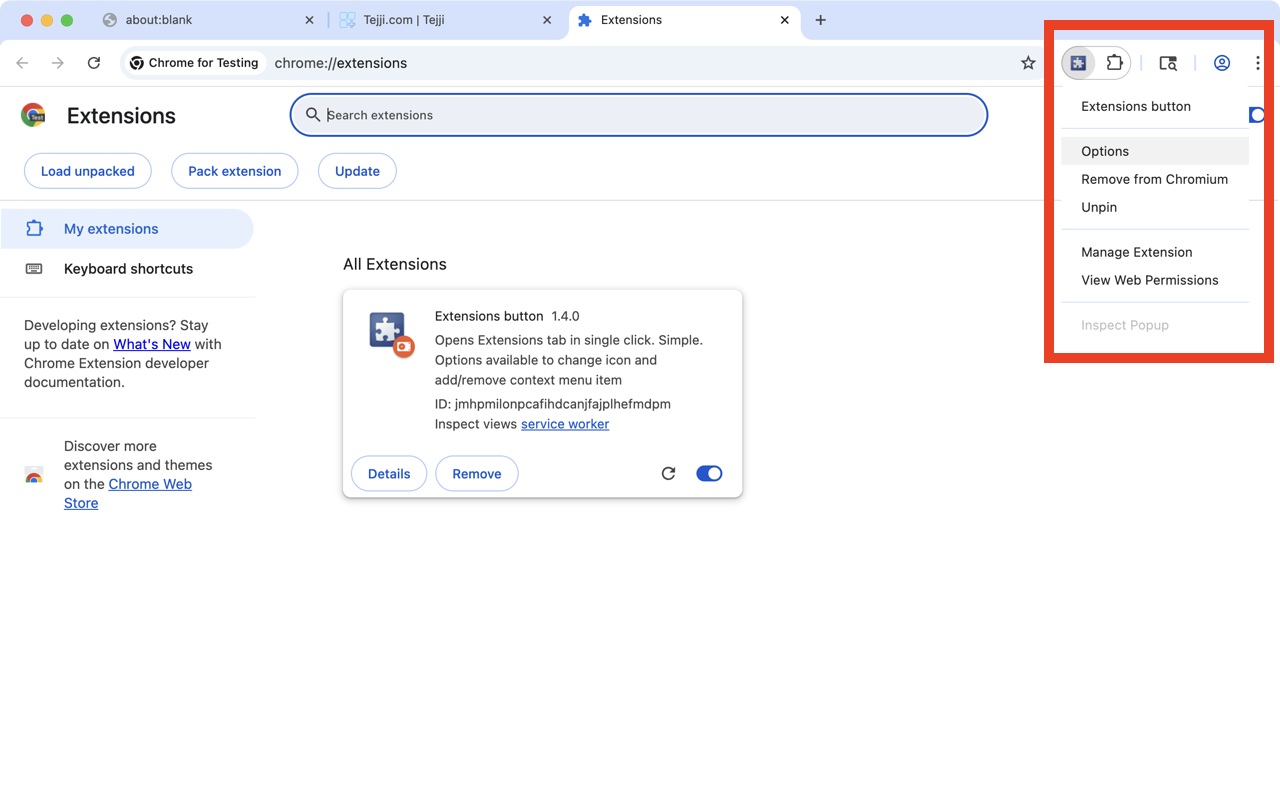Image resolution: width=1280 pixels, height=800 pixels.
Task: Reload the current page
Action: [x=93, y=62]
